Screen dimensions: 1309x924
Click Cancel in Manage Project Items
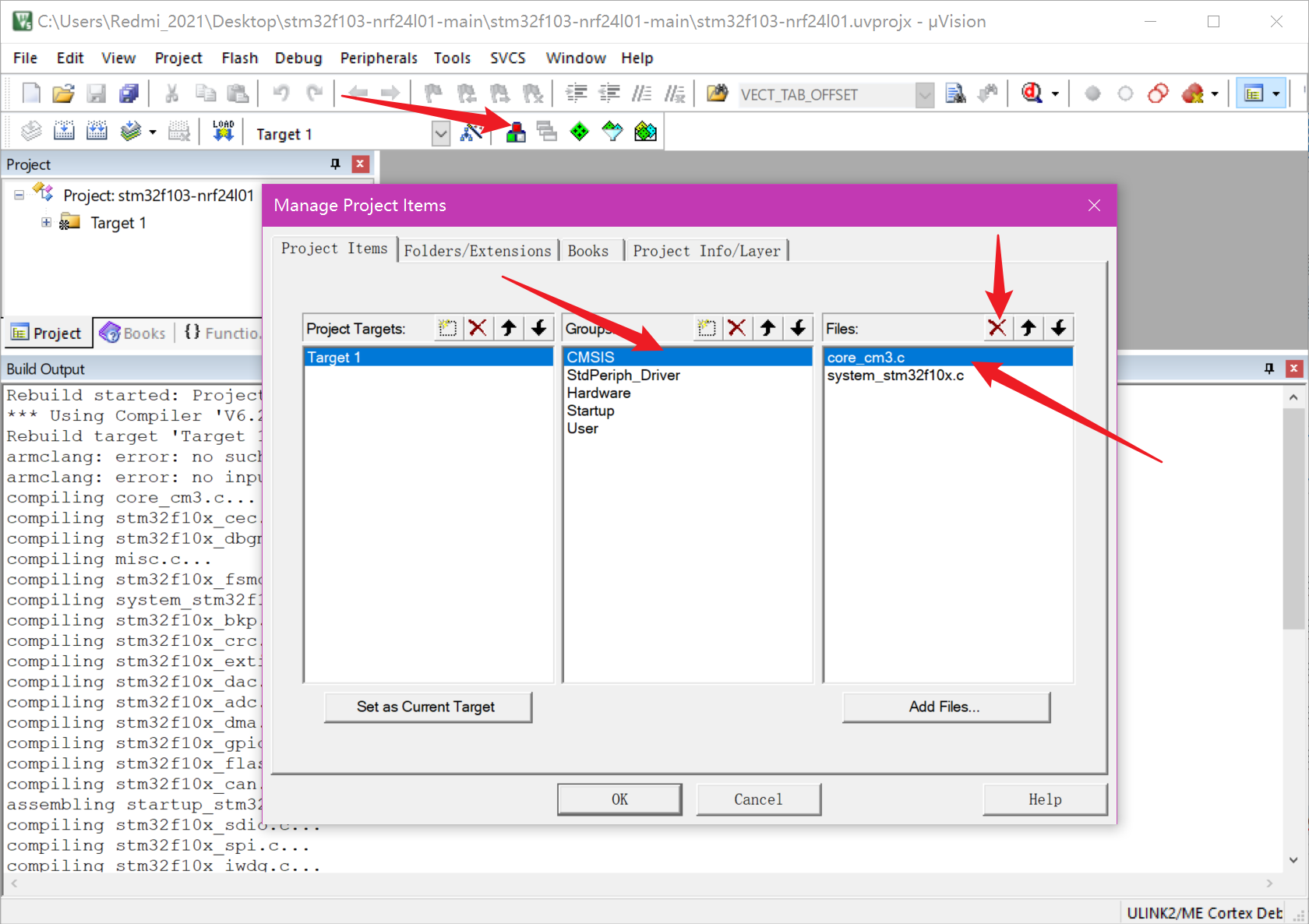758,799
